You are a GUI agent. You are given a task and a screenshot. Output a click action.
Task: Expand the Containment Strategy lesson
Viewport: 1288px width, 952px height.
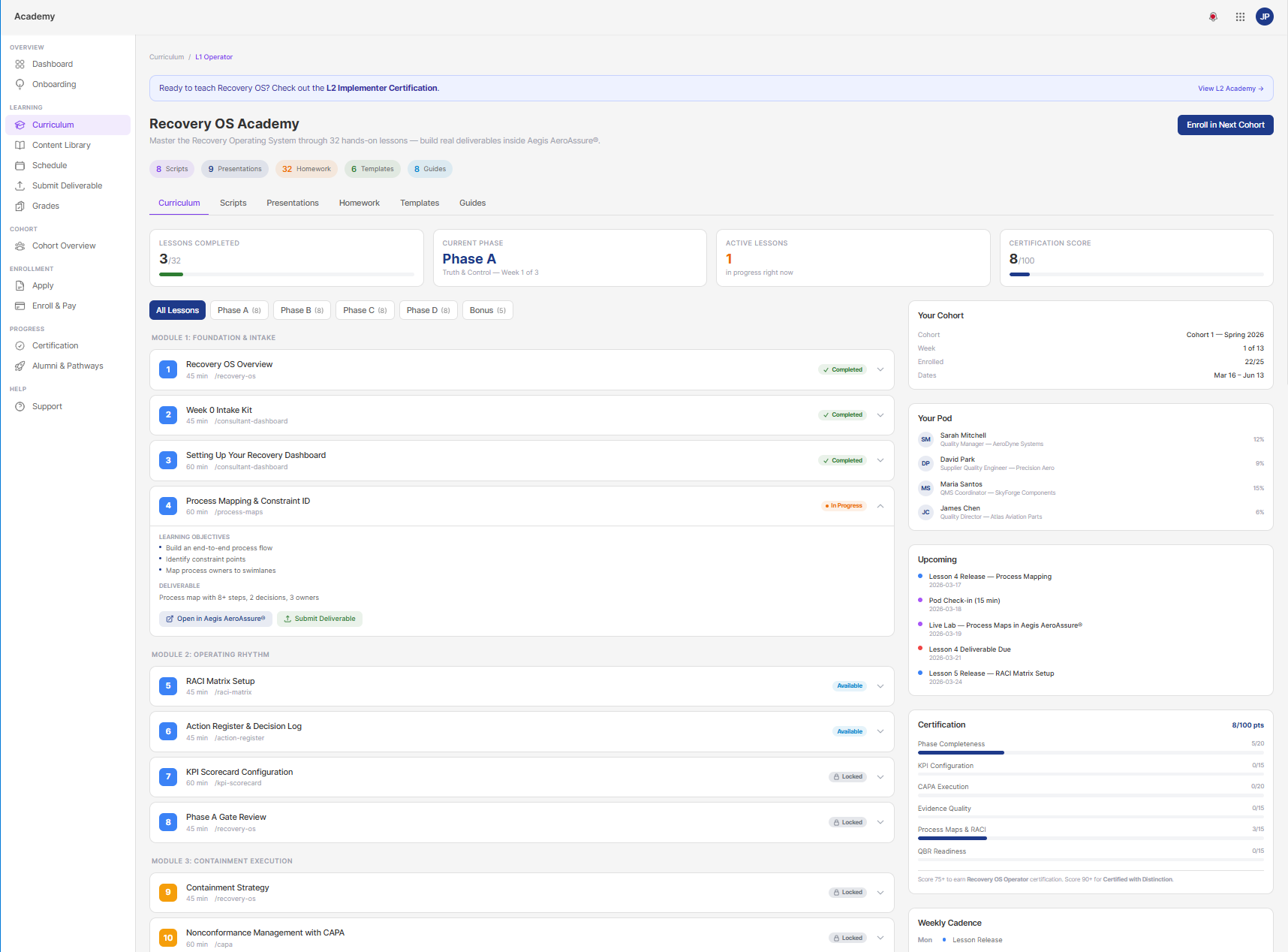(880, 893)
